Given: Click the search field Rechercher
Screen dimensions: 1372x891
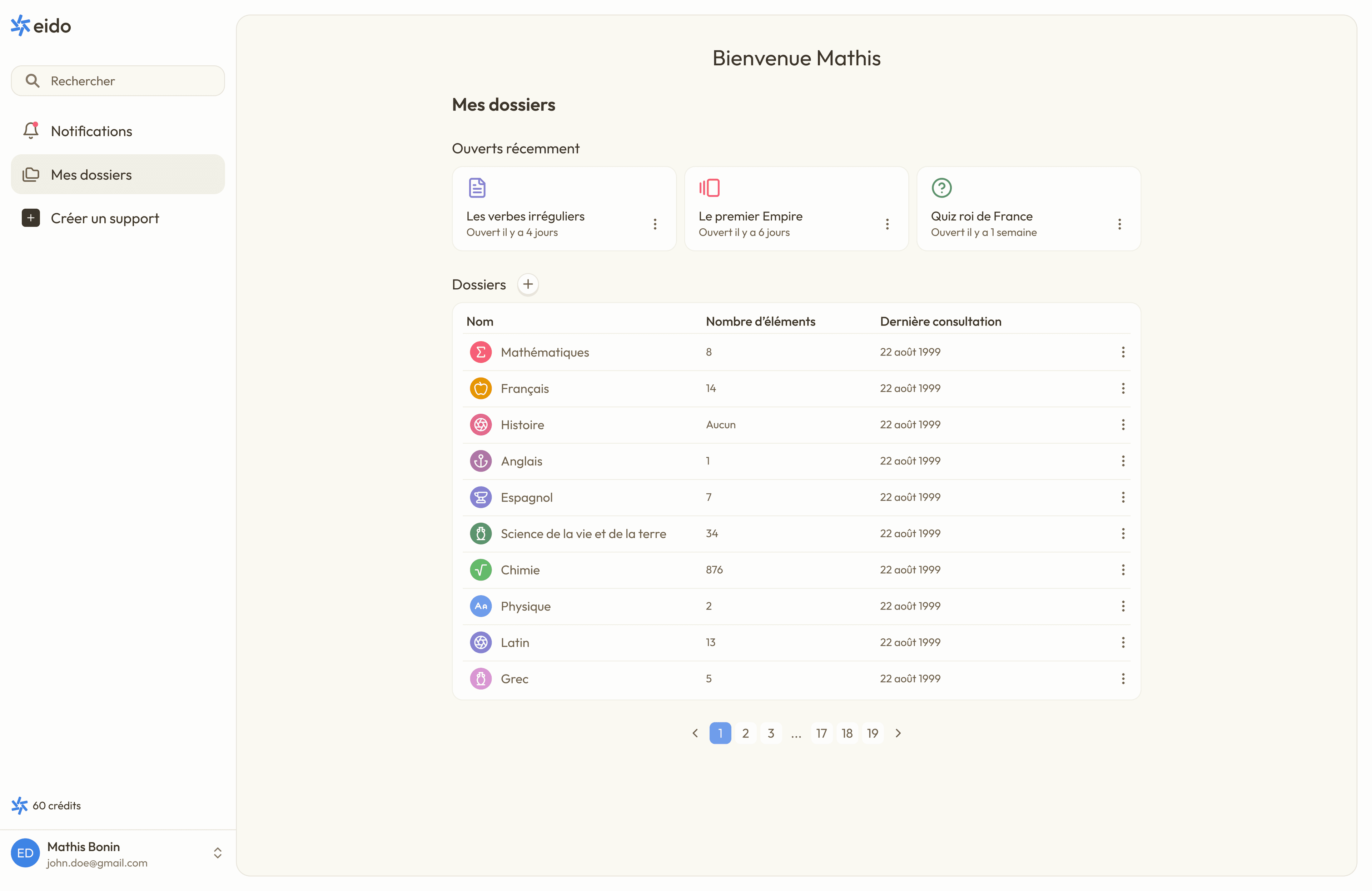Looking at the screenshot, I should click(x=118, y=81).
